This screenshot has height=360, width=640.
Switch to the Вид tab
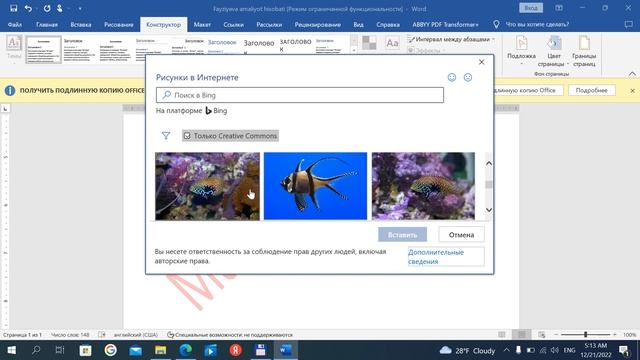(358, 24)
